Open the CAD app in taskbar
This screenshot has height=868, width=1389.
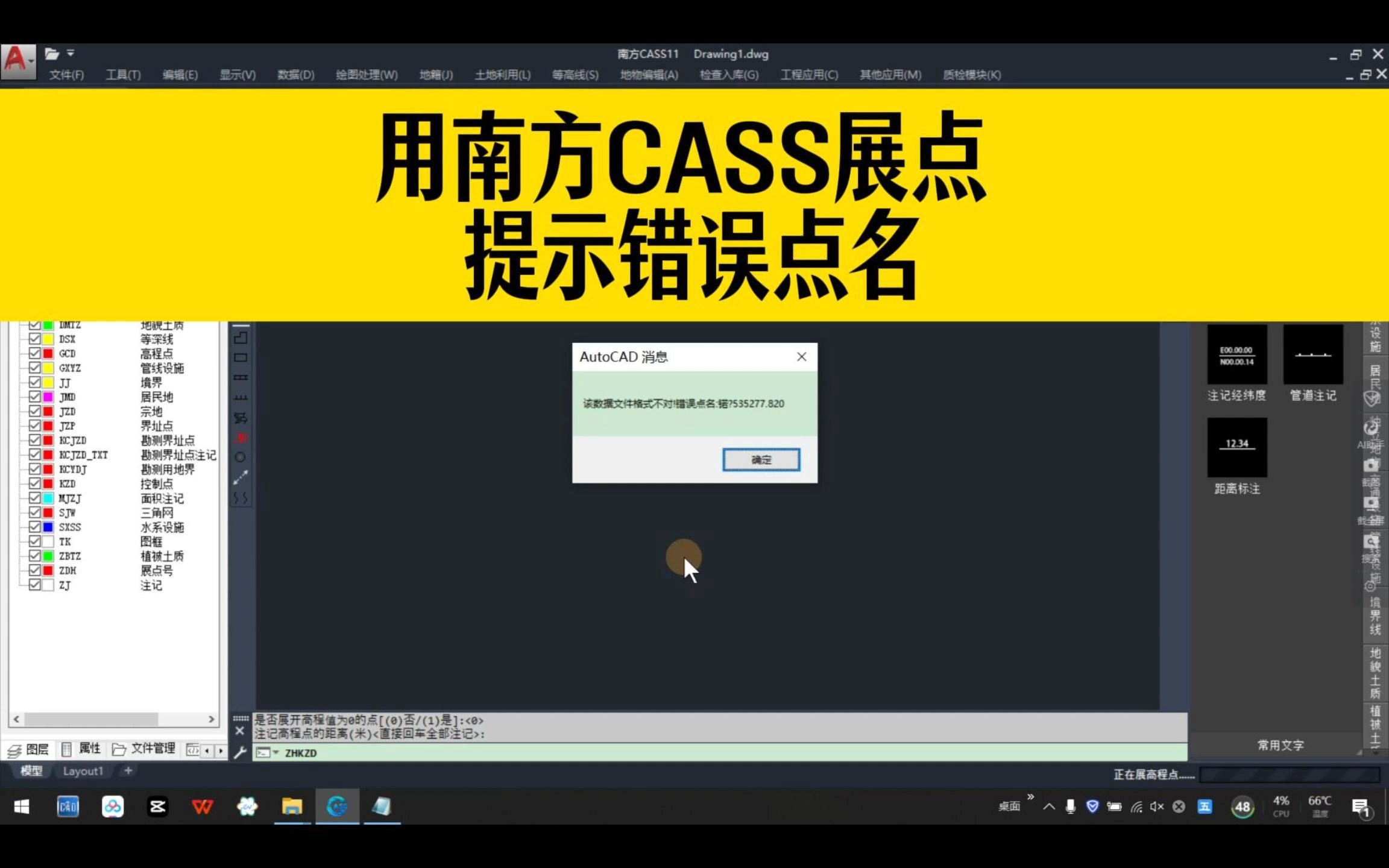68,807
